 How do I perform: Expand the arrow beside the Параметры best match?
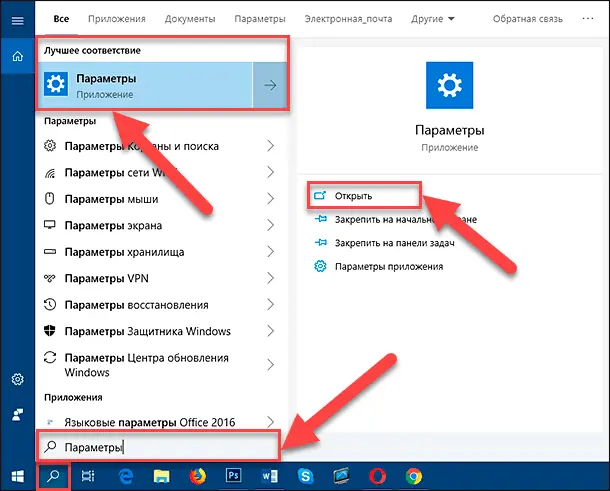coord(270,86)
